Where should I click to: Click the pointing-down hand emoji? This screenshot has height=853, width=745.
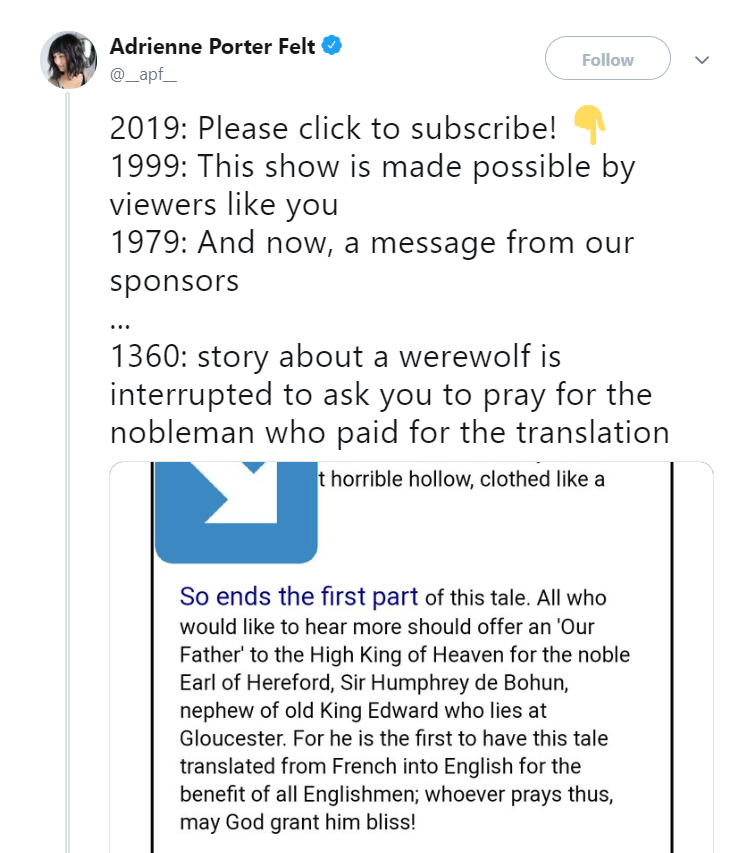point(590,127)
